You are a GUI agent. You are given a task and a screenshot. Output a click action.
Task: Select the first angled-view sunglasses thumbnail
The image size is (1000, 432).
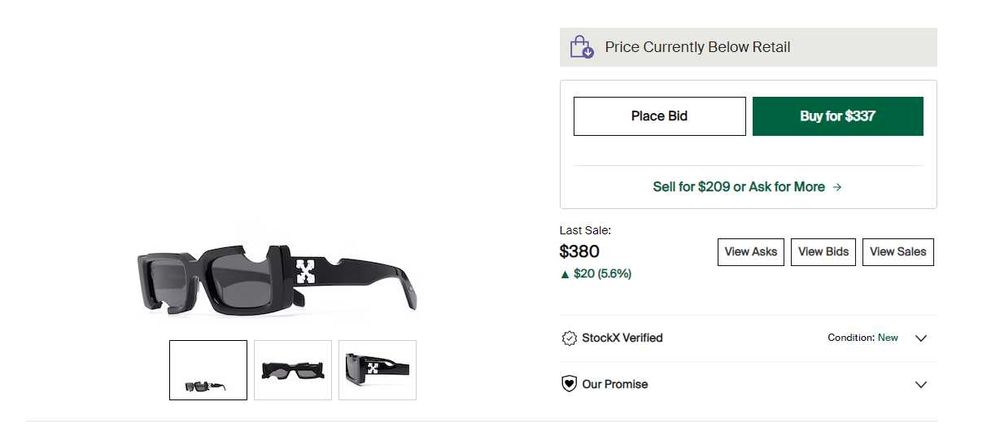(x=208, y=370)
